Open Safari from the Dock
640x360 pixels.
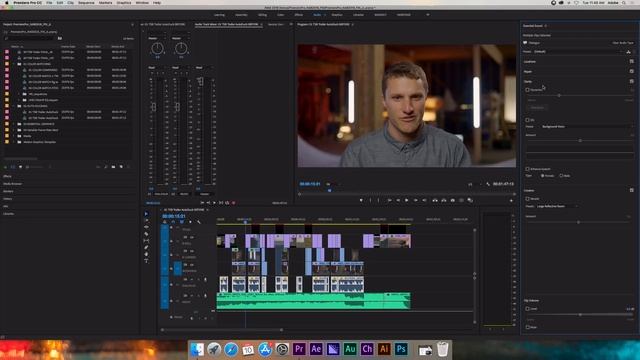tap(231, 349)
